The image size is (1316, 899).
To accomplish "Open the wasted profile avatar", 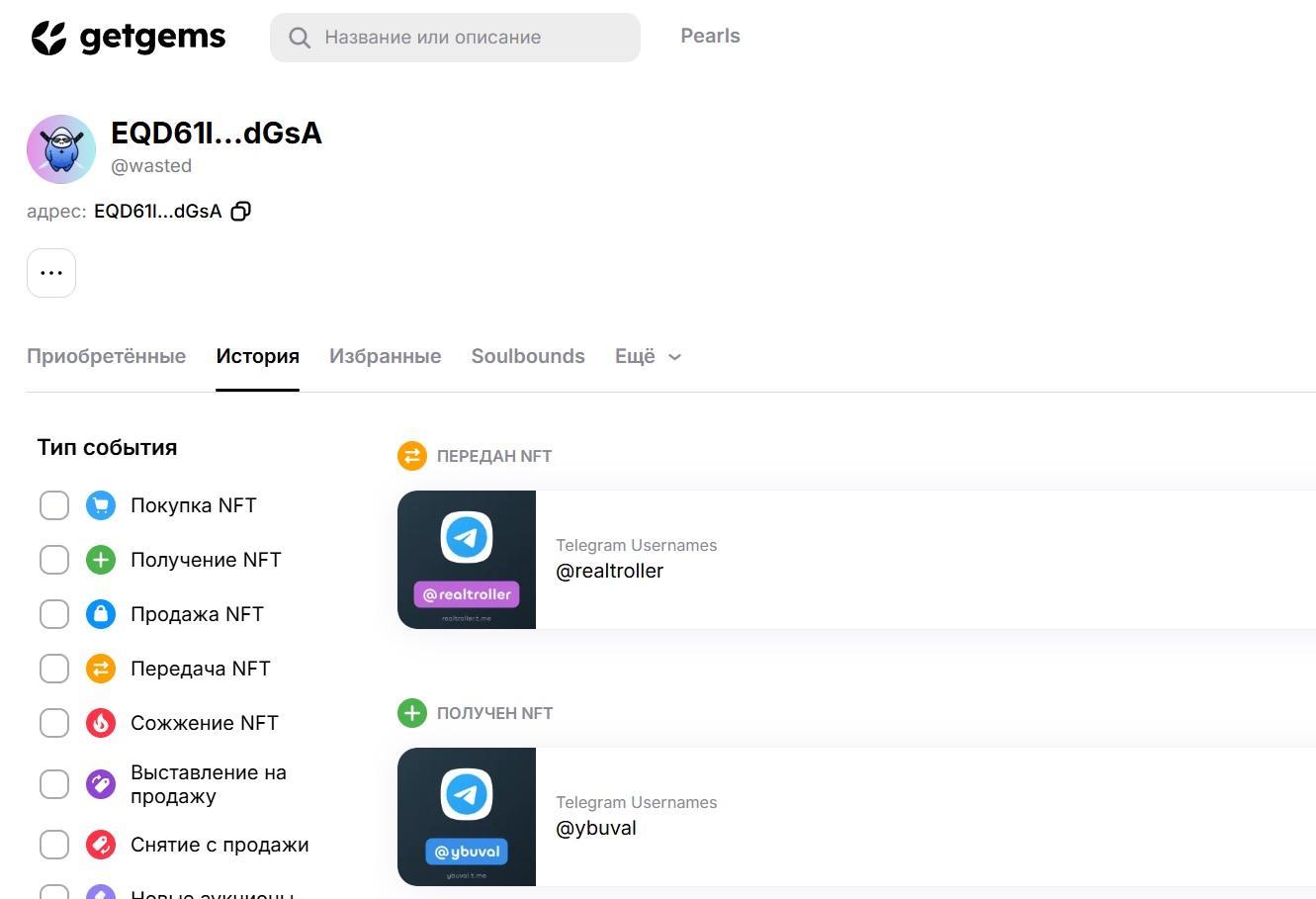I will [x=61, y=149].
